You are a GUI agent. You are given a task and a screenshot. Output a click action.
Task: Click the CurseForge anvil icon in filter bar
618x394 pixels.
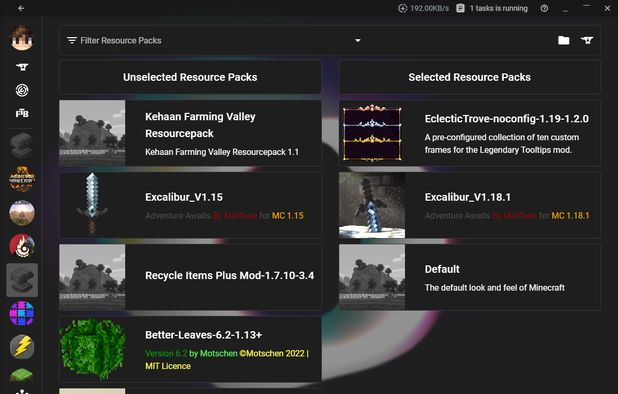click(587, 40)
